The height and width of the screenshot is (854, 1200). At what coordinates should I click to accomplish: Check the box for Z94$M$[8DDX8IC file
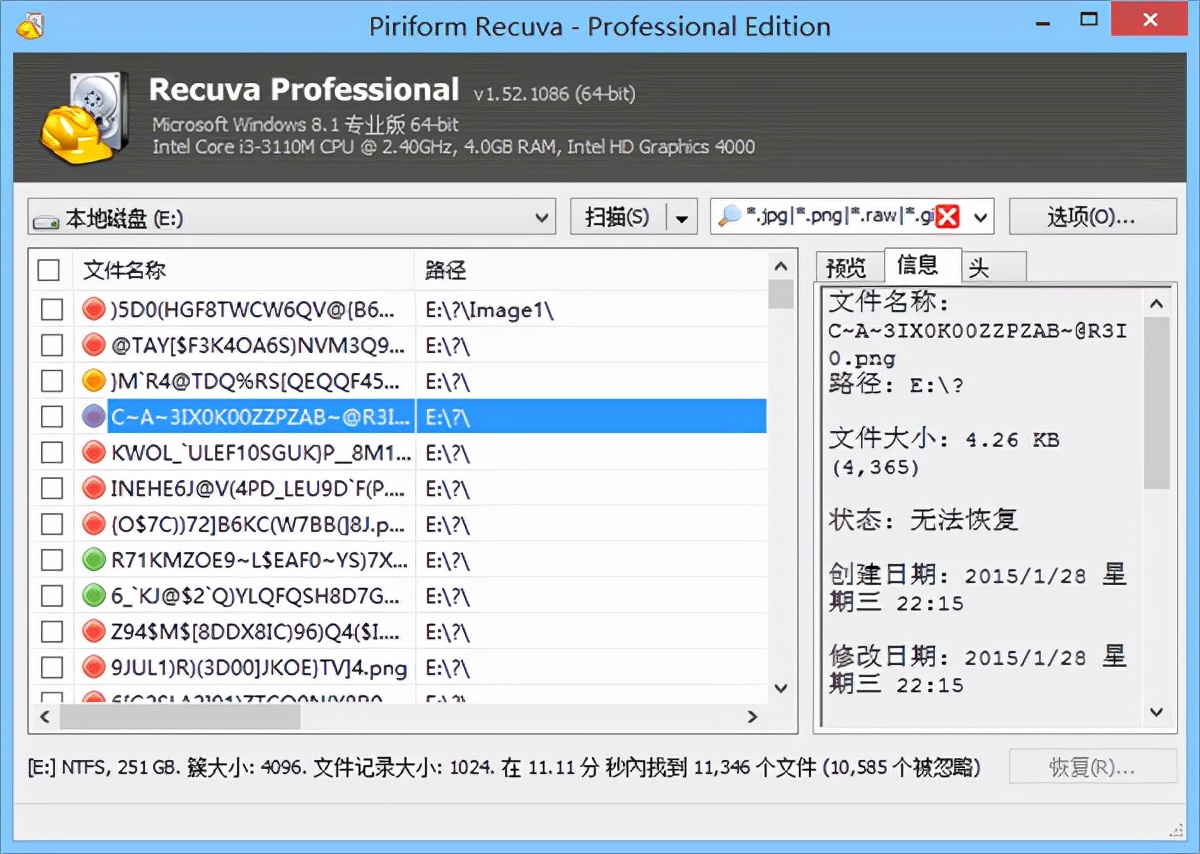[x=51, y=632]
